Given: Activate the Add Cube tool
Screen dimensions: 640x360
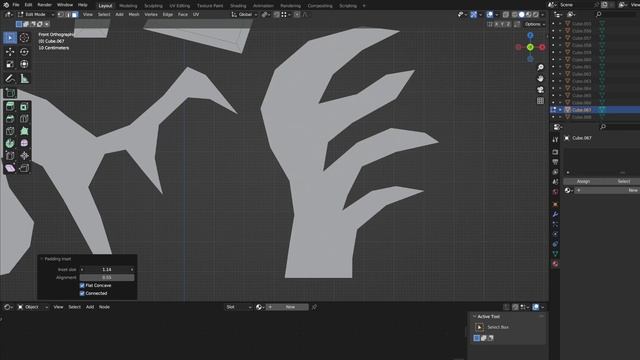Looking at the screenshot, I should tap(10, 93).
